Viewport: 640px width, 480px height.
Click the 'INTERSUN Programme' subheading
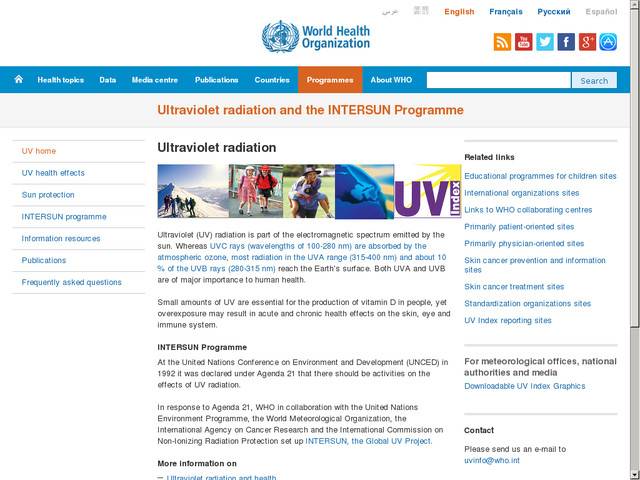202,347
